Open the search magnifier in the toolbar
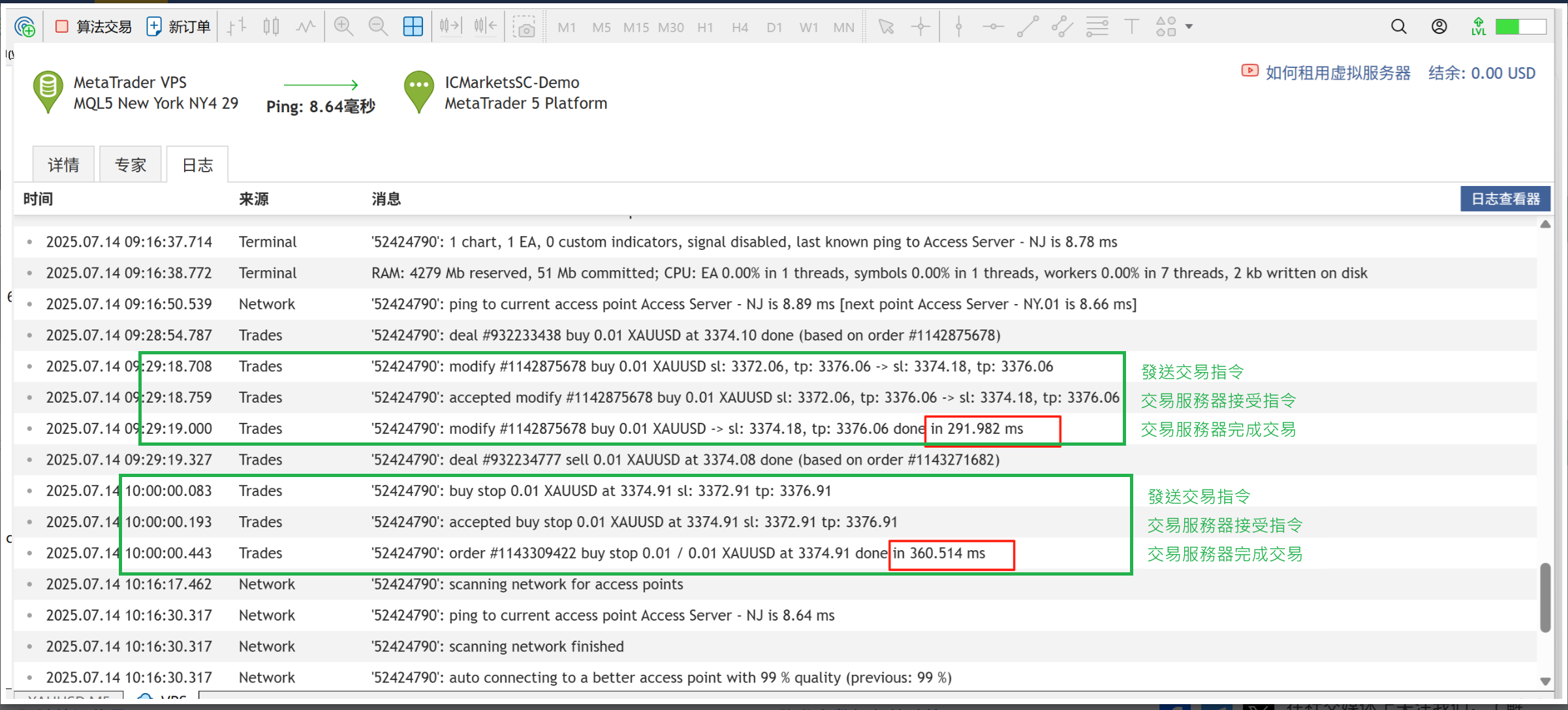This screenshot has width=1568, height=710. [x=1398, y=27]
